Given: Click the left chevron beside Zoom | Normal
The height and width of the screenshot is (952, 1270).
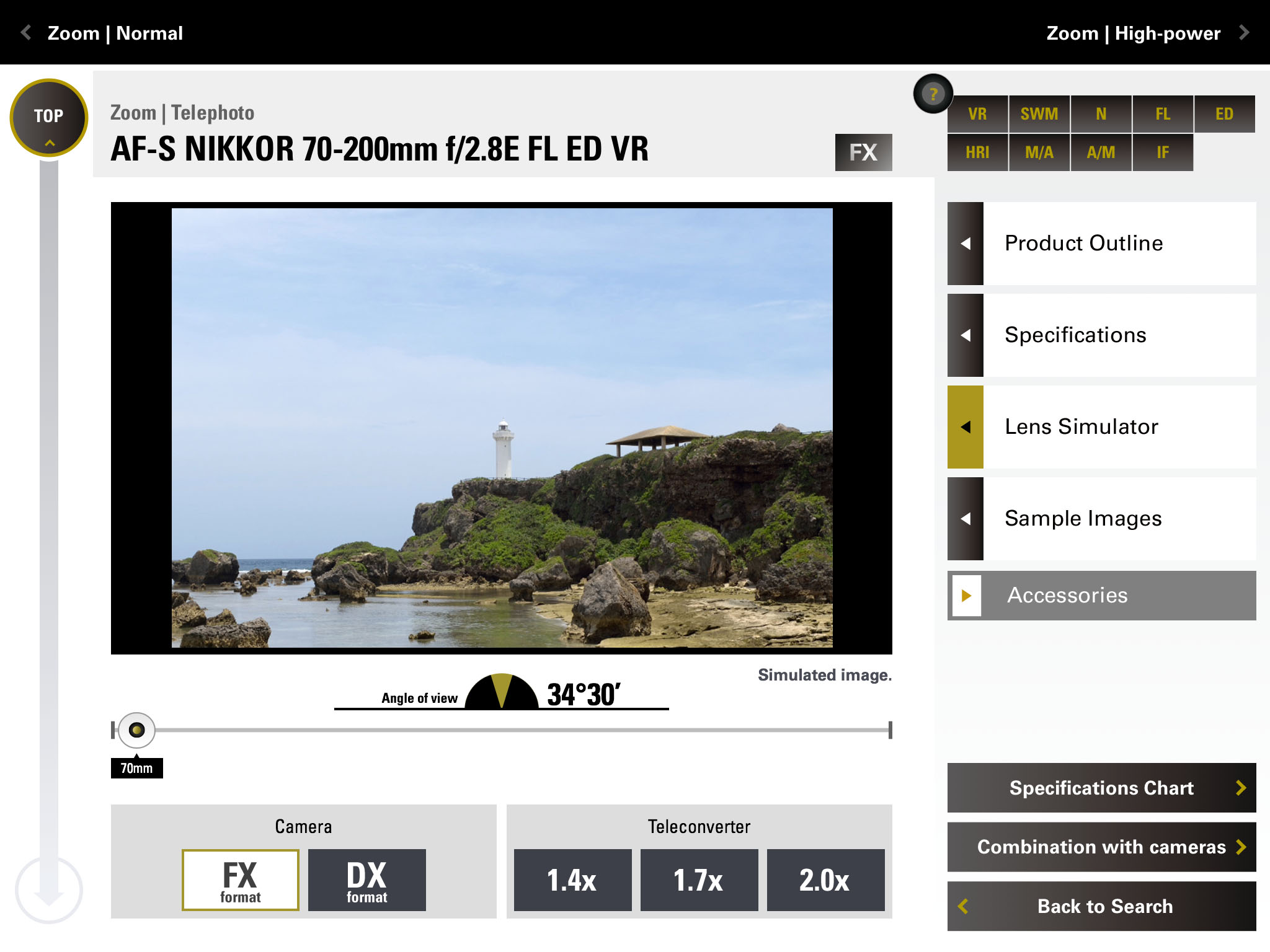Looking at the screenshot, I should point(26,33).
